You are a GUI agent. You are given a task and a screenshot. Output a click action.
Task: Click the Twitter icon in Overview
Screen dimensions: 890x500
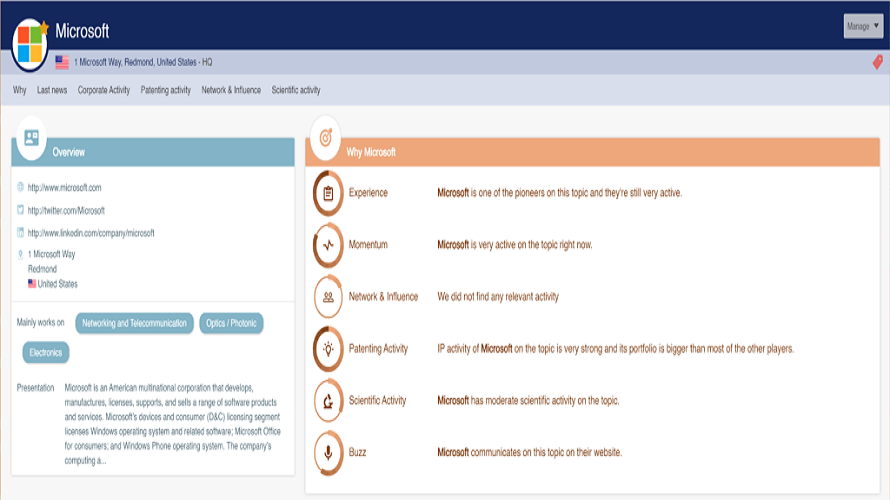pos(20,210)
